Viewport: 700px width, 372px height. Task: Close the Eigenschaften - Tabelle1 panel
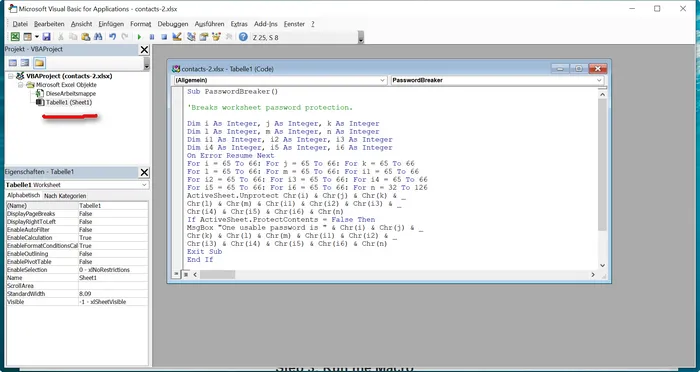pyautogui.click(x=144, y=172)
